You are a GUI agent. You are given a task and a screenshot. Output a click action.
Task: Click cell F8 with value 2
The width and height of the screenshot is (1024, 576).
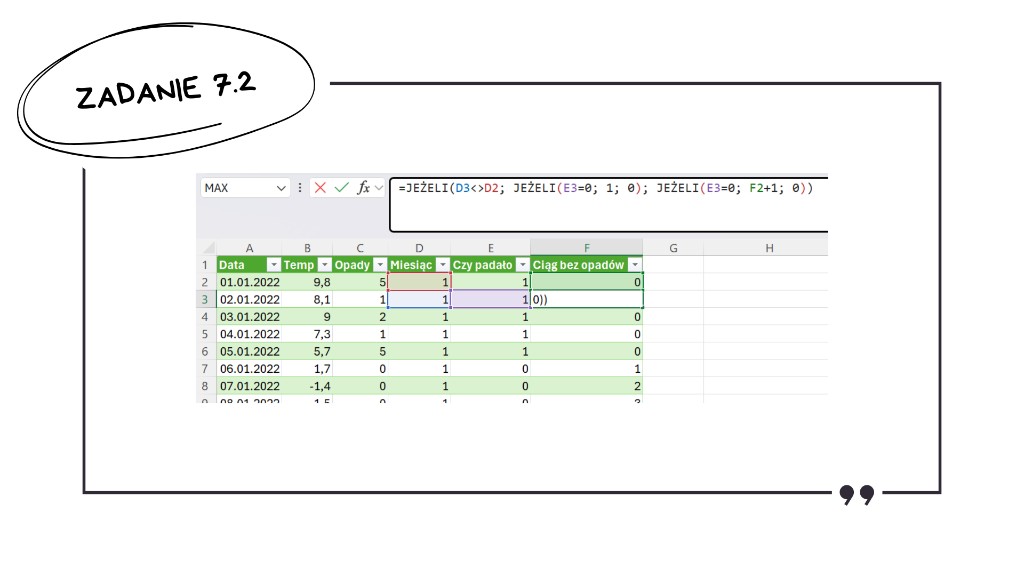[x=586, y=386]
